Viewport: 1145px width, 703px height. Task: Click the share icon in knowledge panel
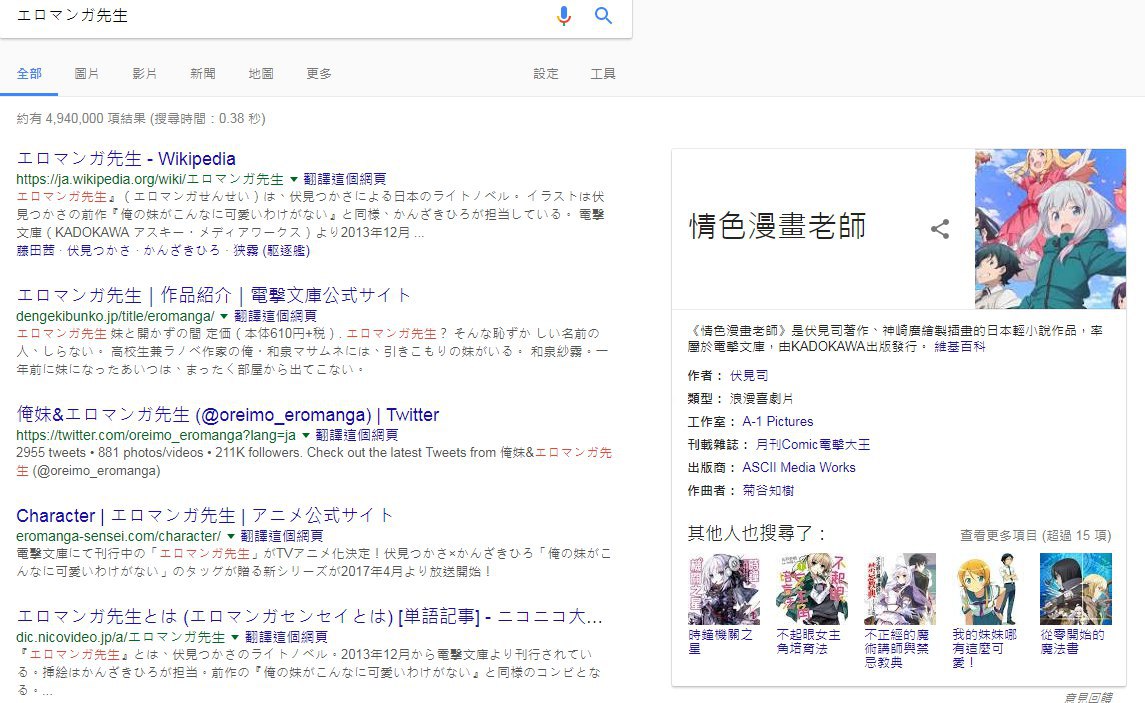pos(940,229)
